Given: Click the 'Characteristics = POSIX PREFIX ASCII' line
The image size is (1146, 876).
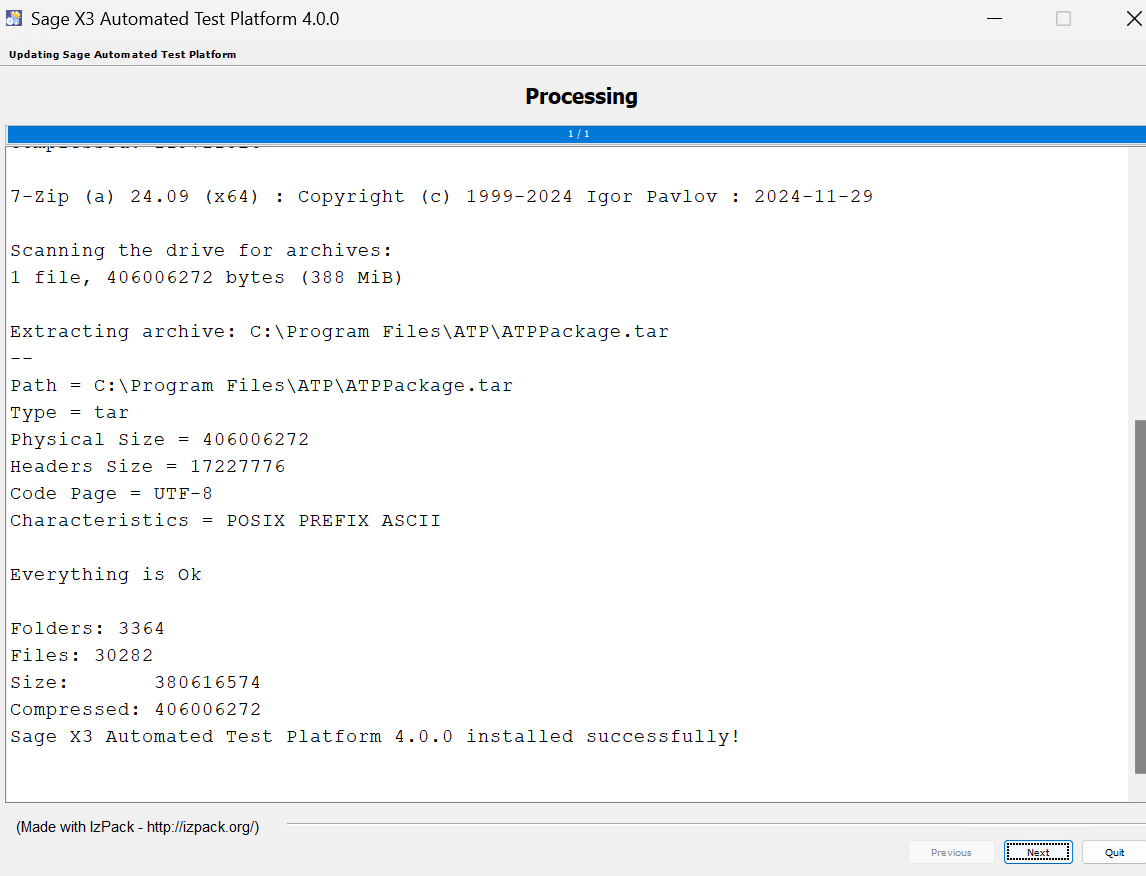Looking at the screenshot, I should tap(226, 521).
